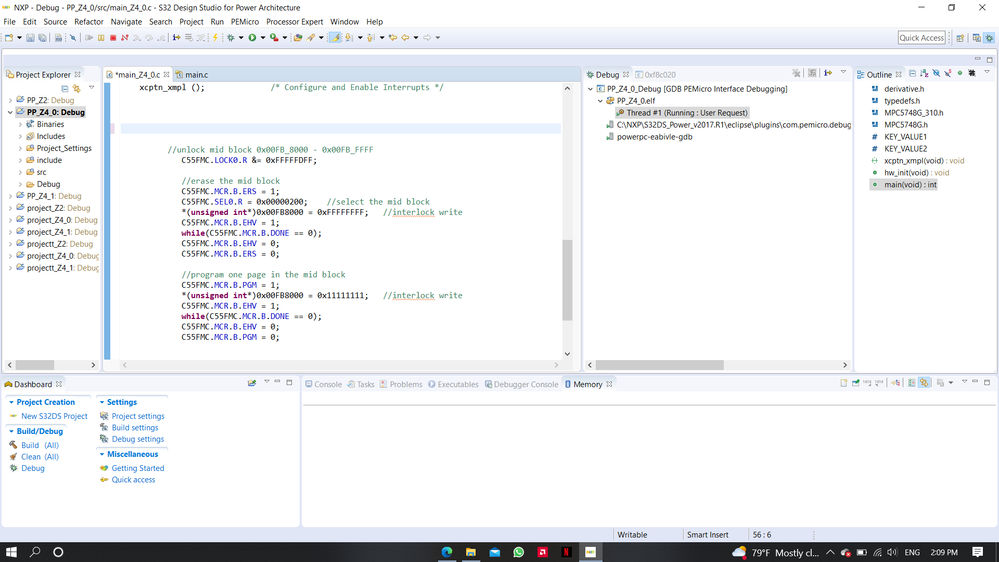Click Debug settings link in Dashboard
This screenshot has width=999, height=562.
point(138,439)
